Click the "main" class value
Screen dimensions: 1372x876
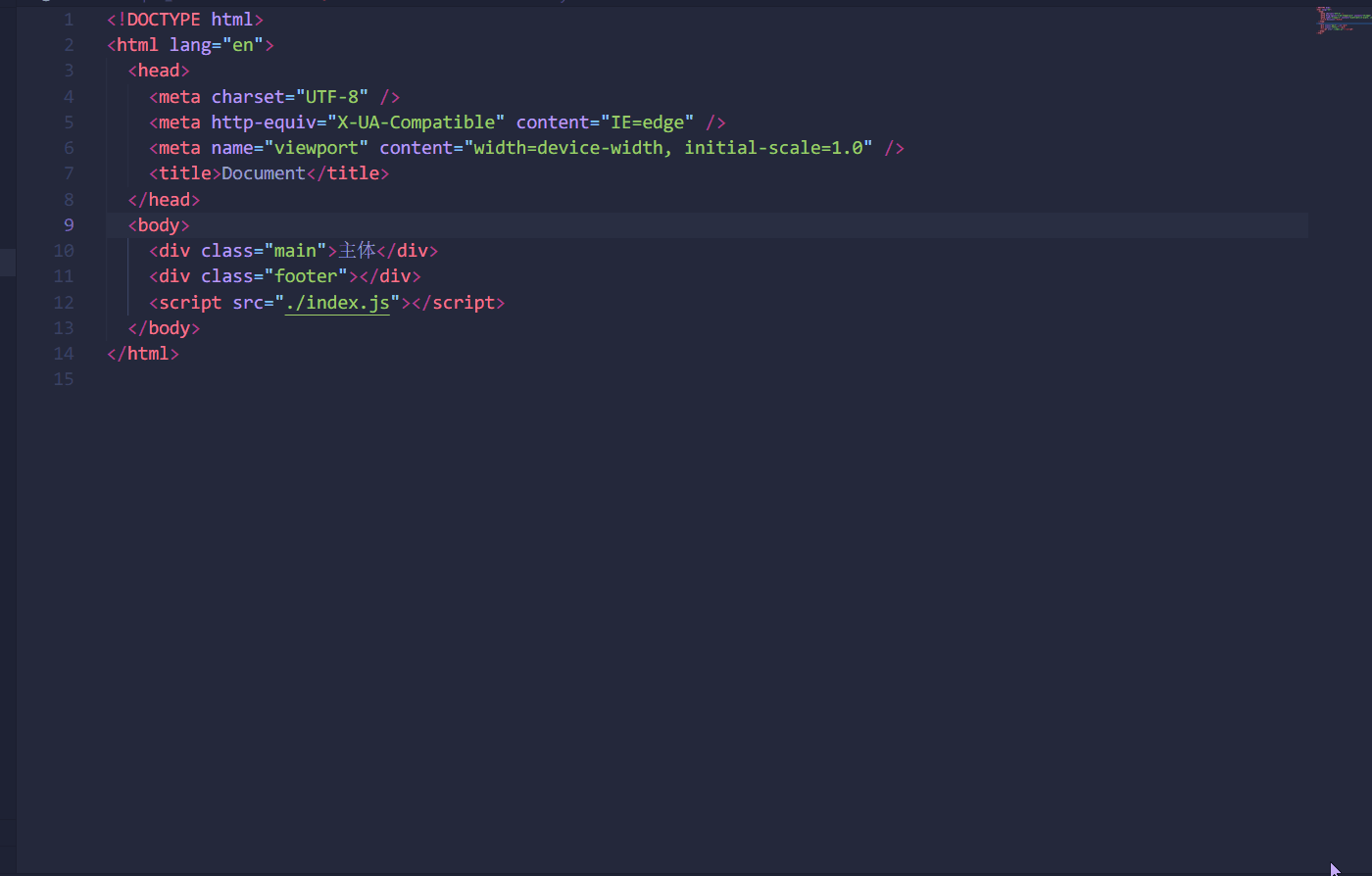[x=295, y=251]
